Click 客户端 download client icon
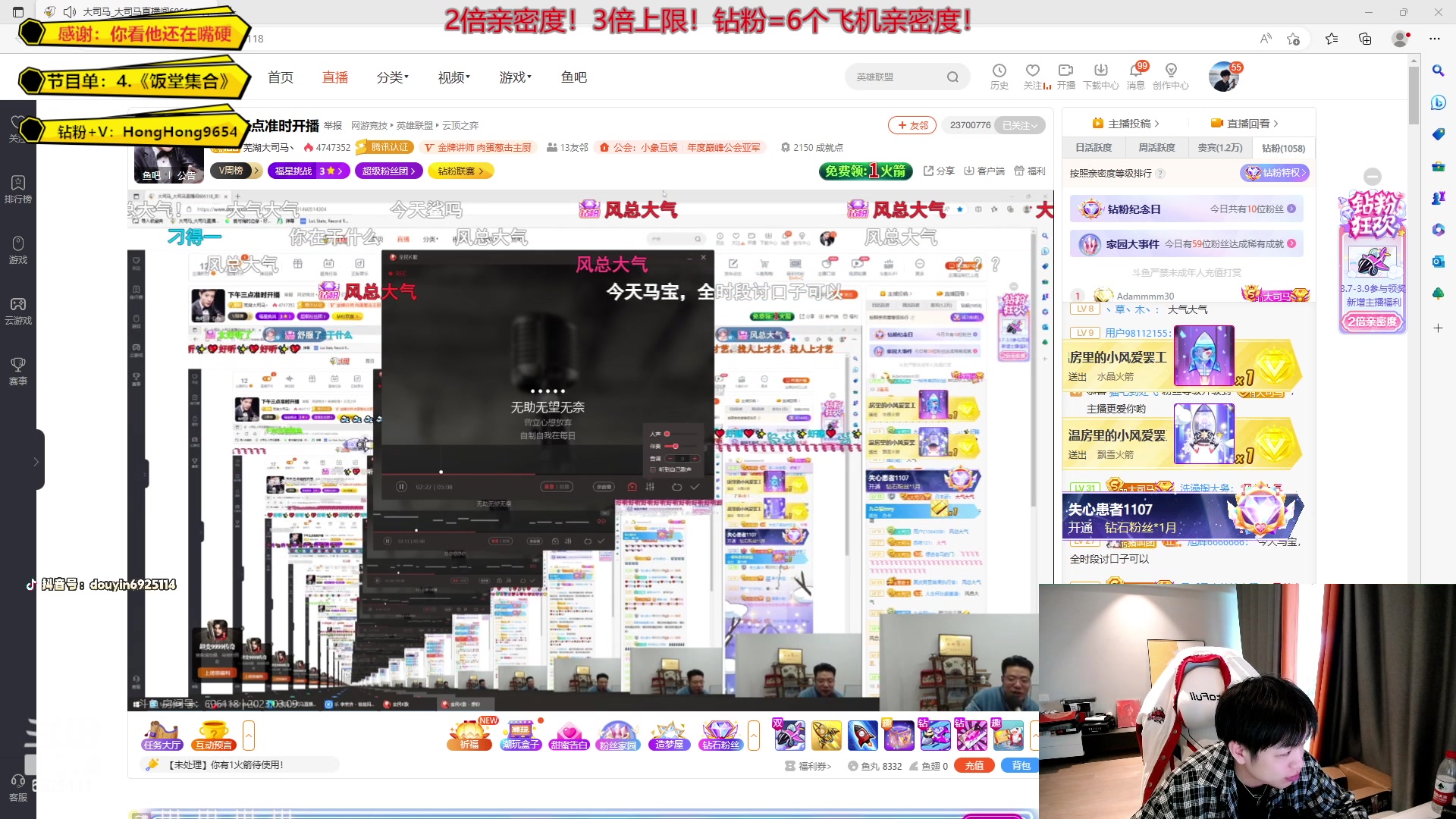This screenshot has height=819, width=1456. 984,171
